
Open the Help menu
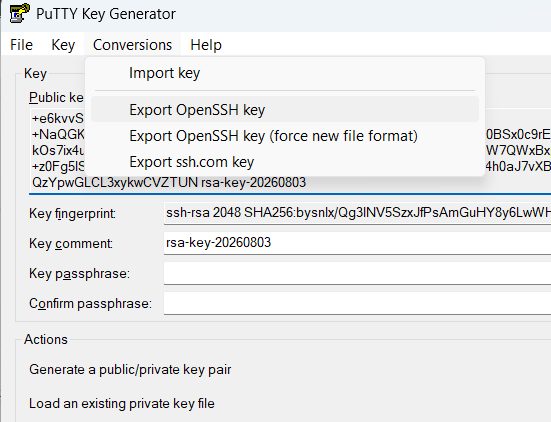[x=206, y=45]
